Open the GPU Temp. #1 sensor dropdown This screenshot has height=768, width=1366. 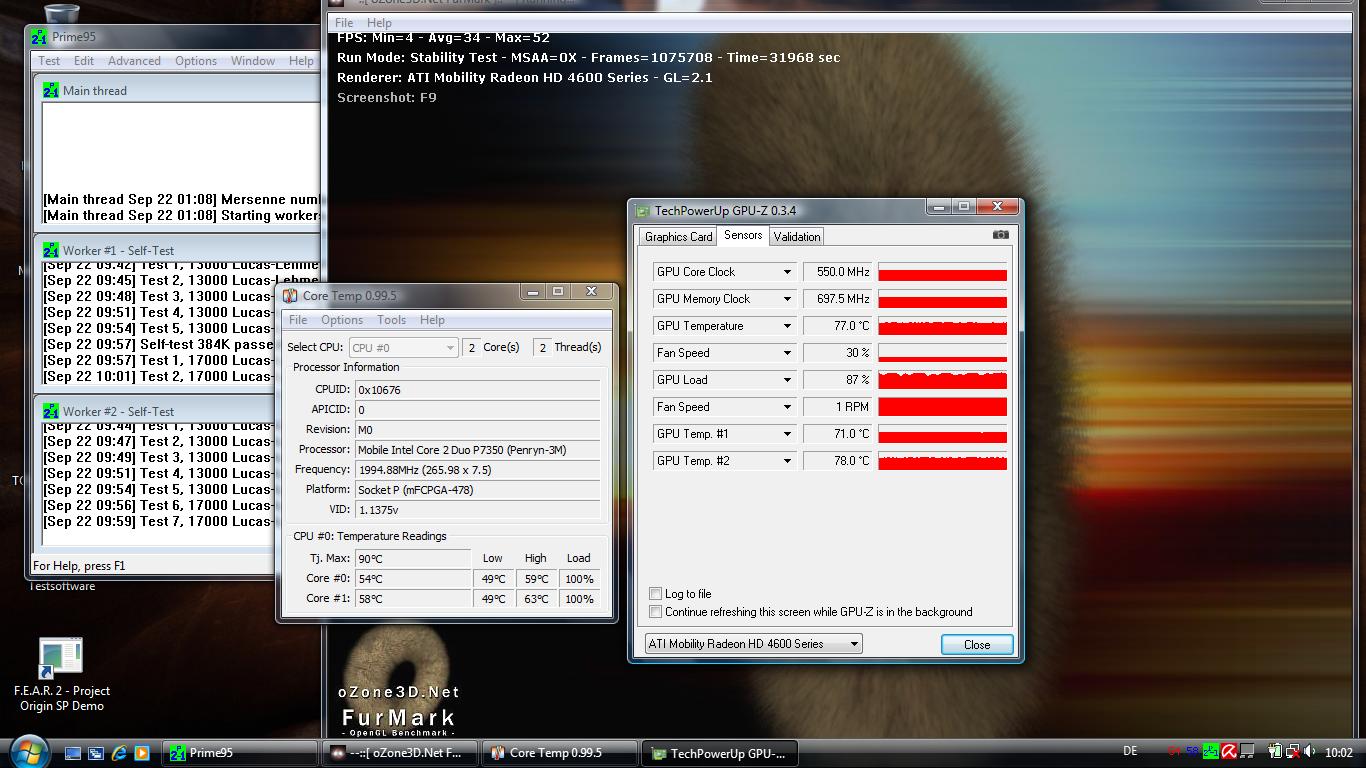point(787,434)
